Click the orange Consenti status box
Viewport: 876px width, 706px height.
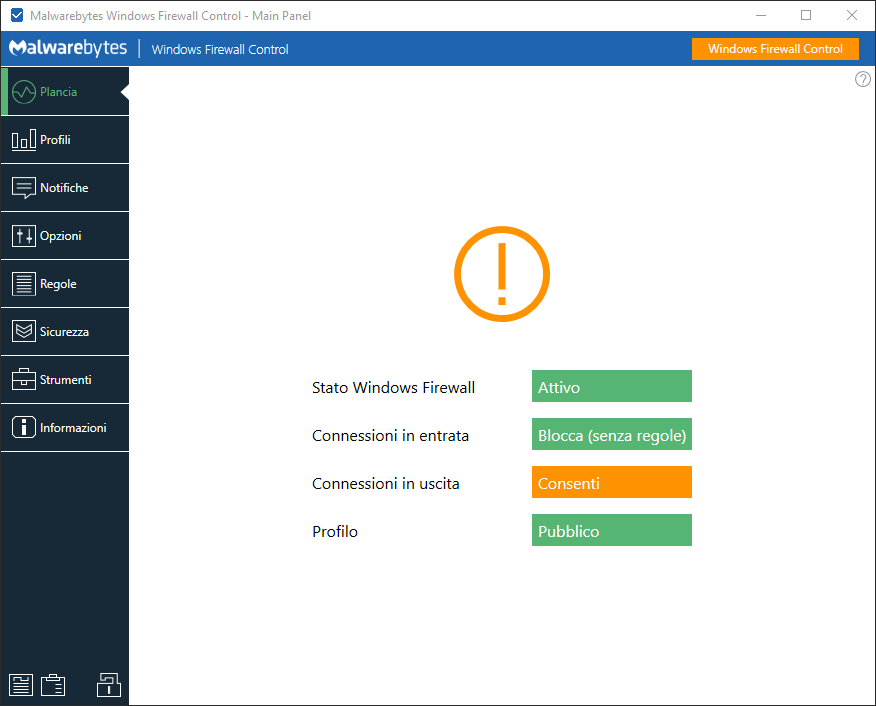[612, 482]
